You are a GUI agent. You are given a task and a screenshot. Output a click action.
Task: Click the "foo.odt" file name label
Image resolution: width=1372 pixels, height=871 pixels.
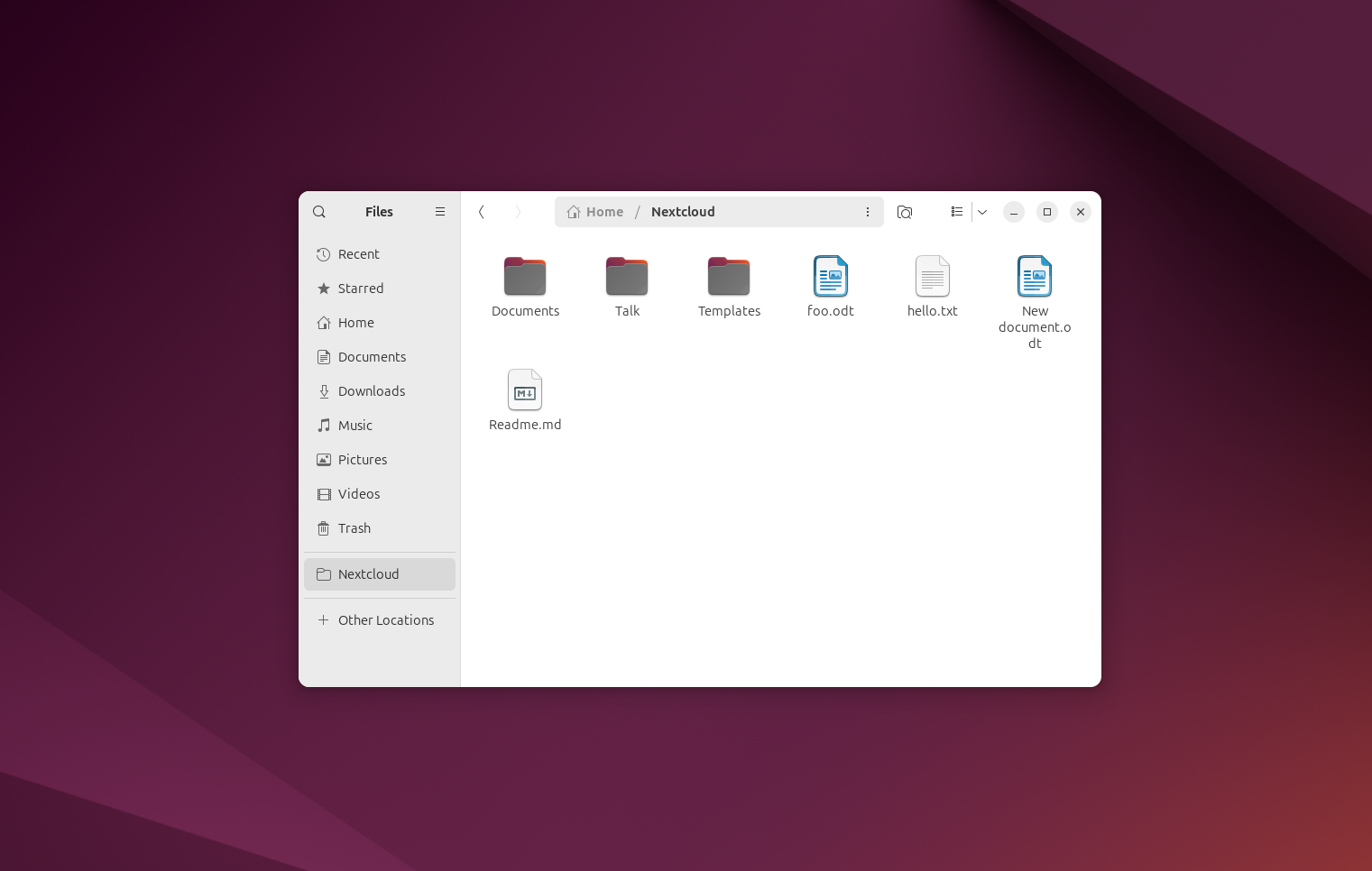tap(831, 311)
